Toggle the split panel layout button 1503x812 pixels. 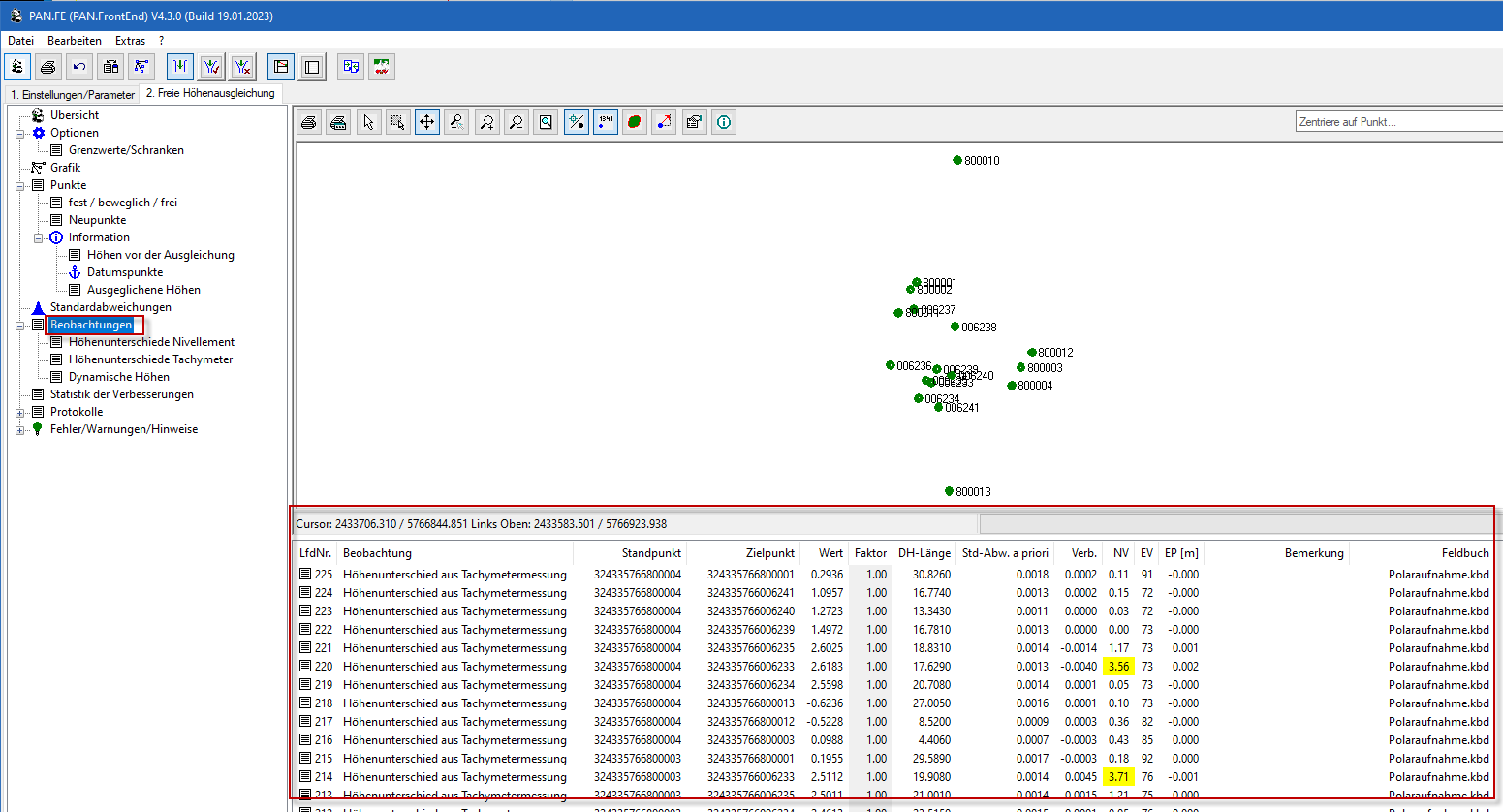[281, 67]
